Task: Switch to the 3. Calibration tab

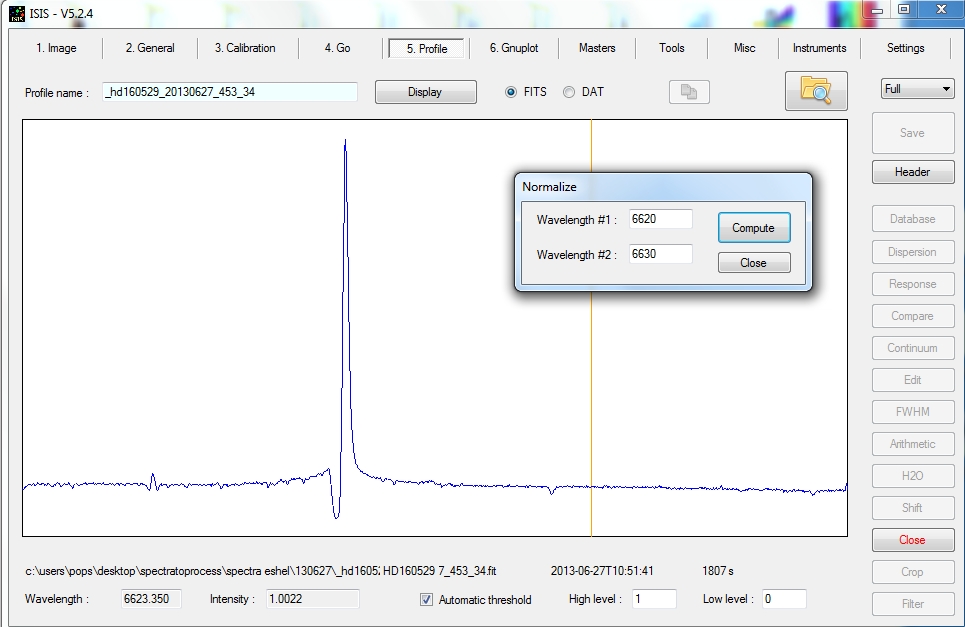Action: 244,48
